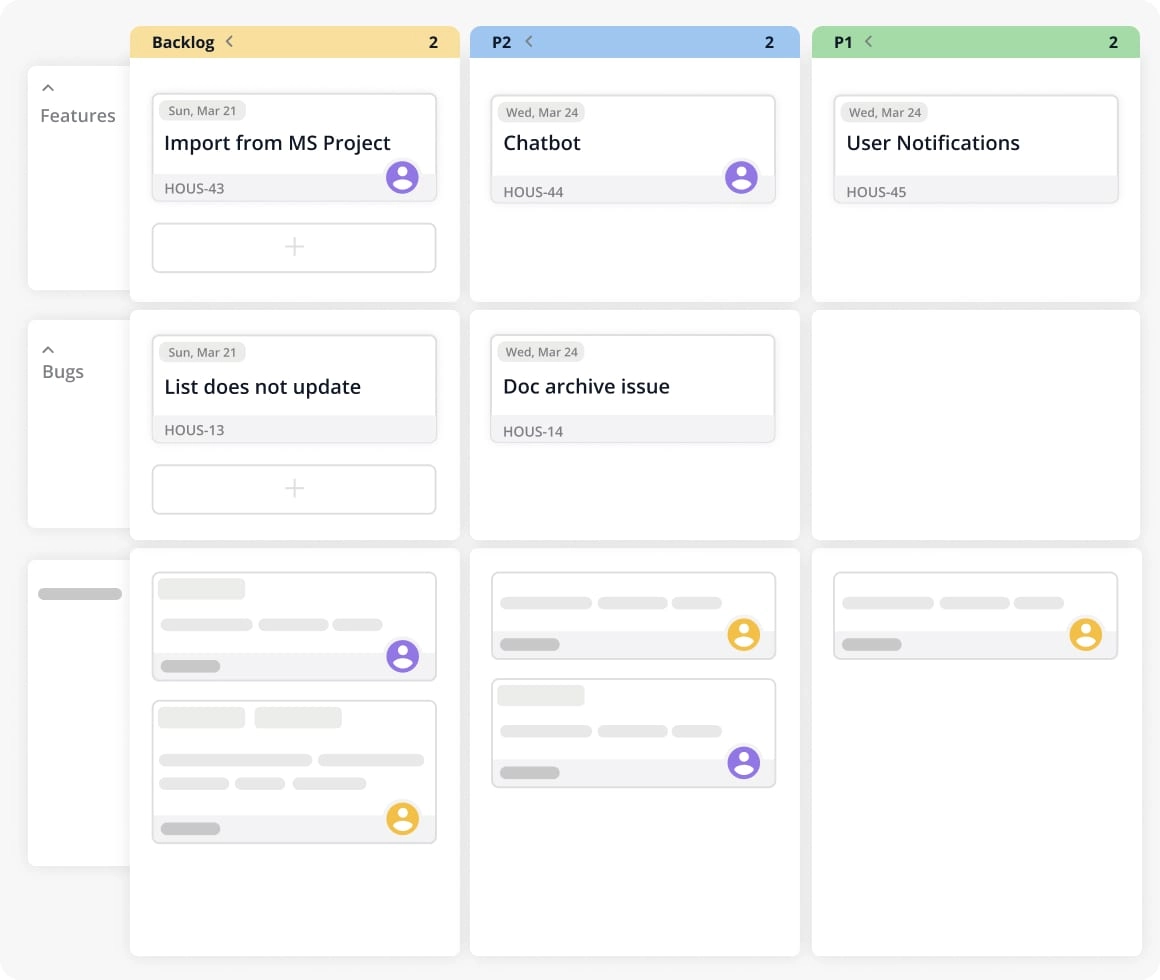This screenshot has width=1160, height=980.
Task: Click the card count badge on Backlog header
Action: click(433, 42)
